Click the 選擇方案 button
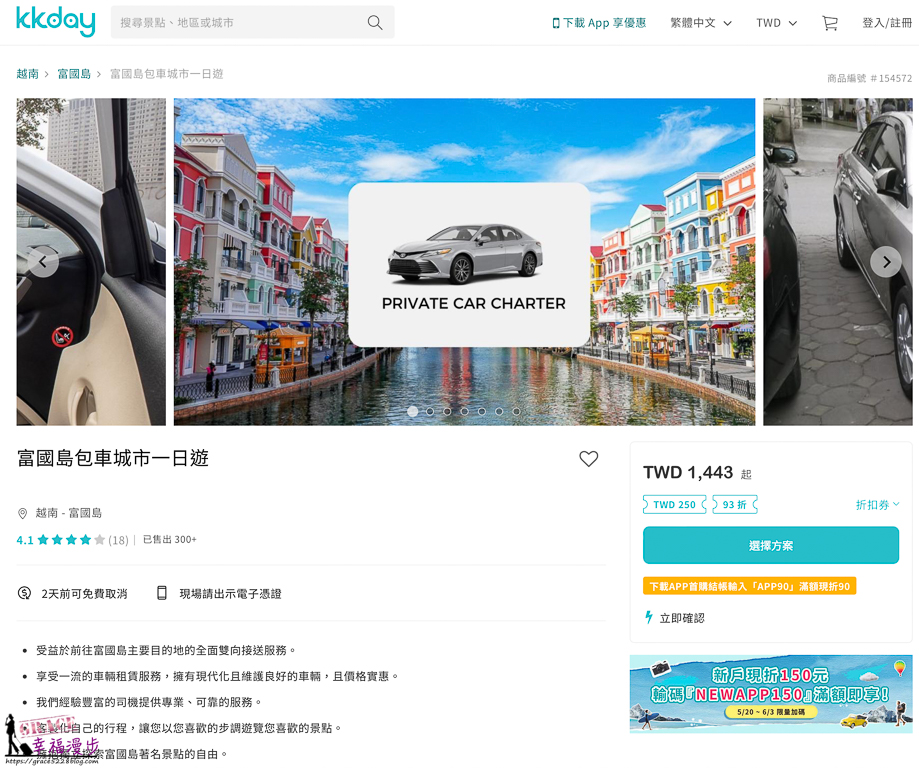919x768 pixels. [x=771, y=545]
